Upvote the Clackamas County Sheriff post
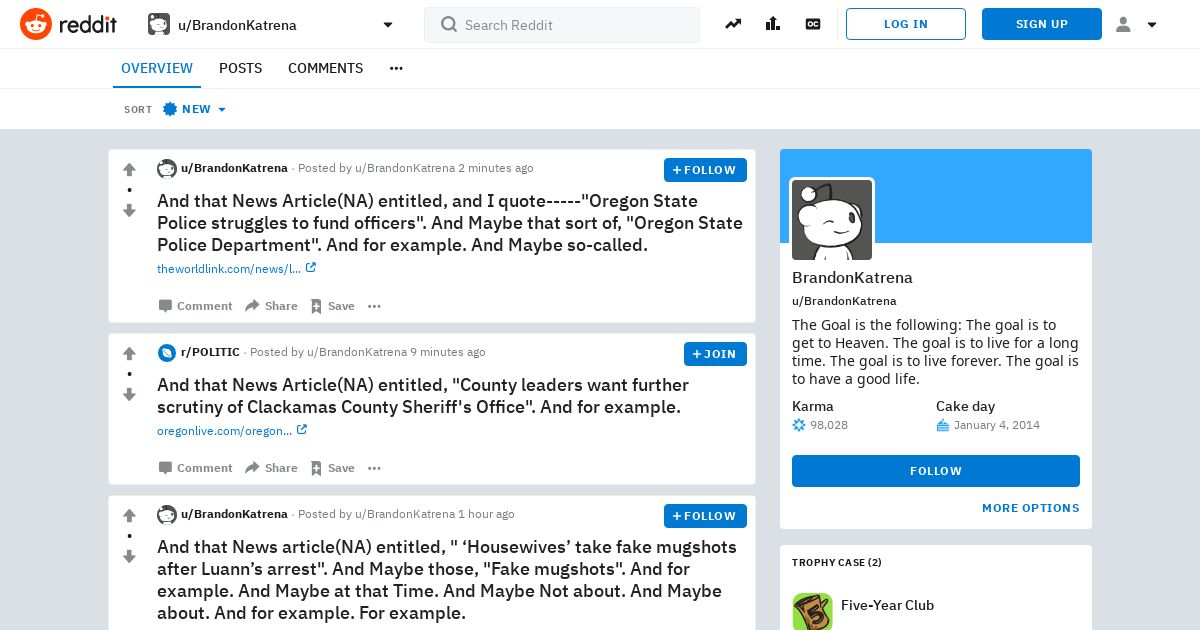 click(129, 354)
